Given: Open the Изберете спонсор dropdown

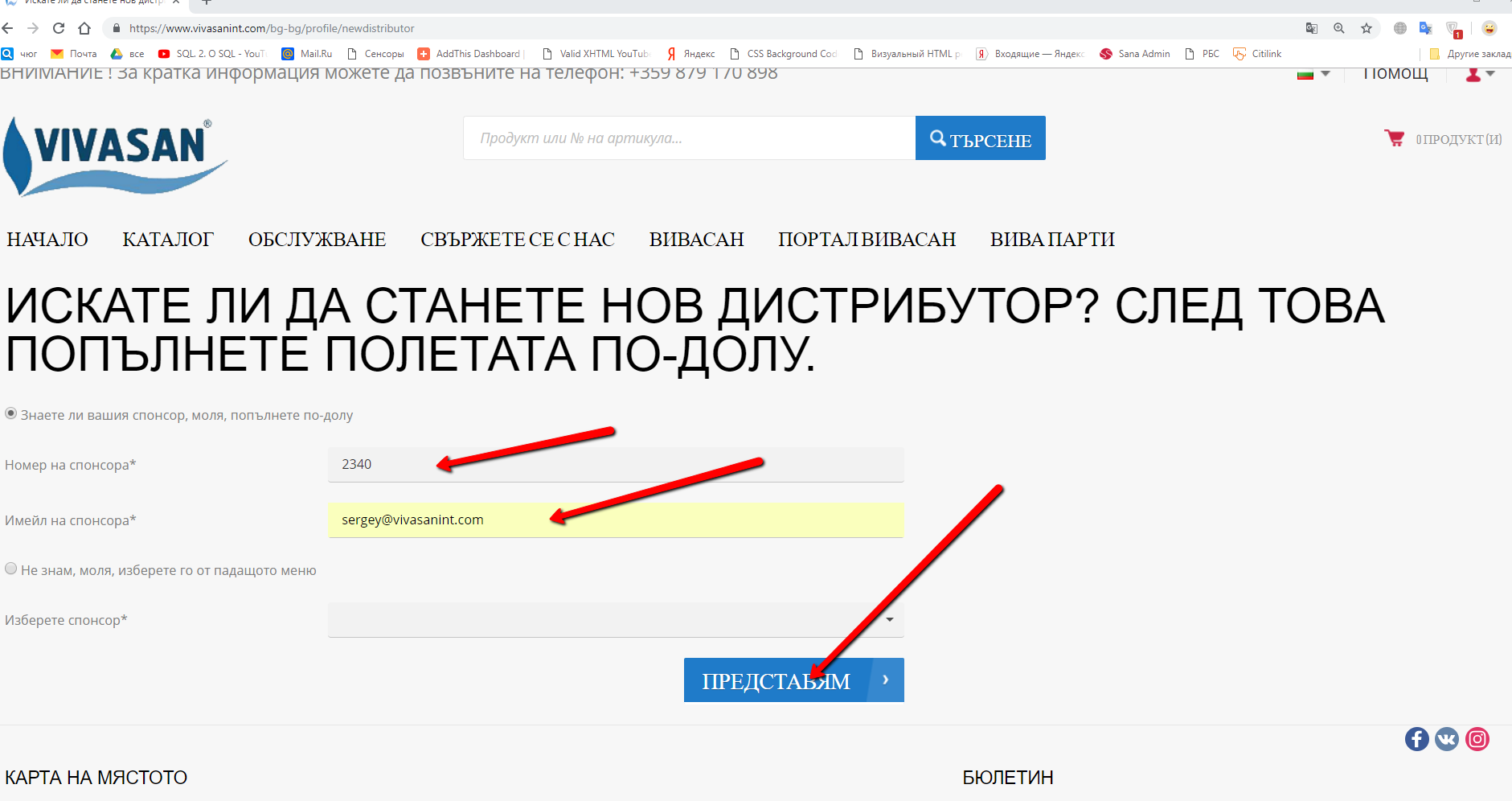Looking at the screenshot, I should (x=616, y=620).
